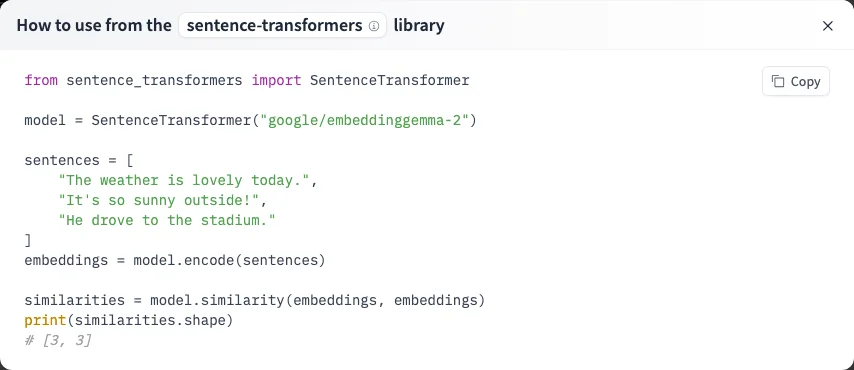
Task: Click SentenceTransformer at end of import line
Action: click(x=389, y=81)
